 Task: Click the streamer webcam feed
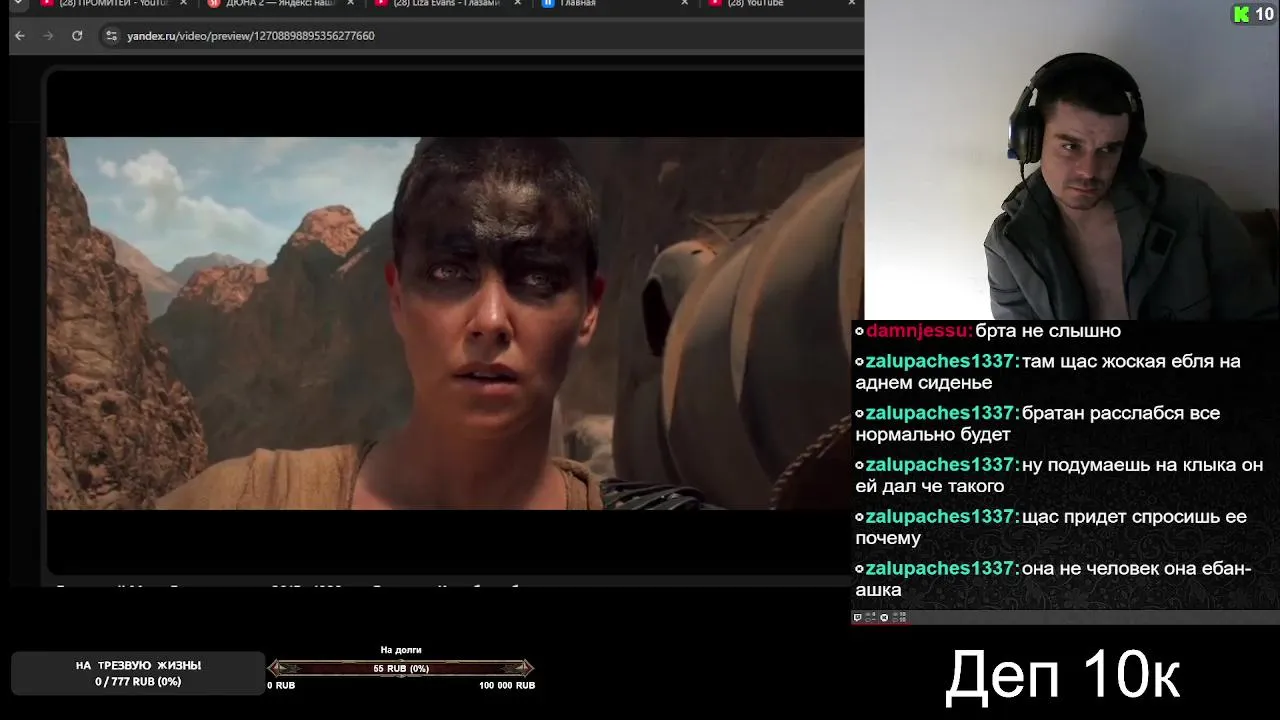tap(1072, 160)
